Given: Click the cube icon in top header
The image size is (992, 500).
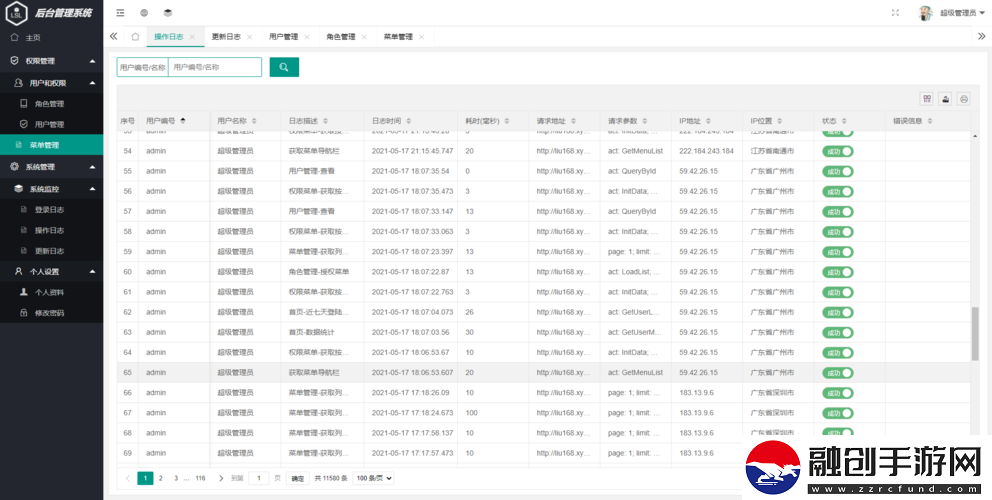Looking at the screenshot, I should pyautogui.click(x=168, y=13).
